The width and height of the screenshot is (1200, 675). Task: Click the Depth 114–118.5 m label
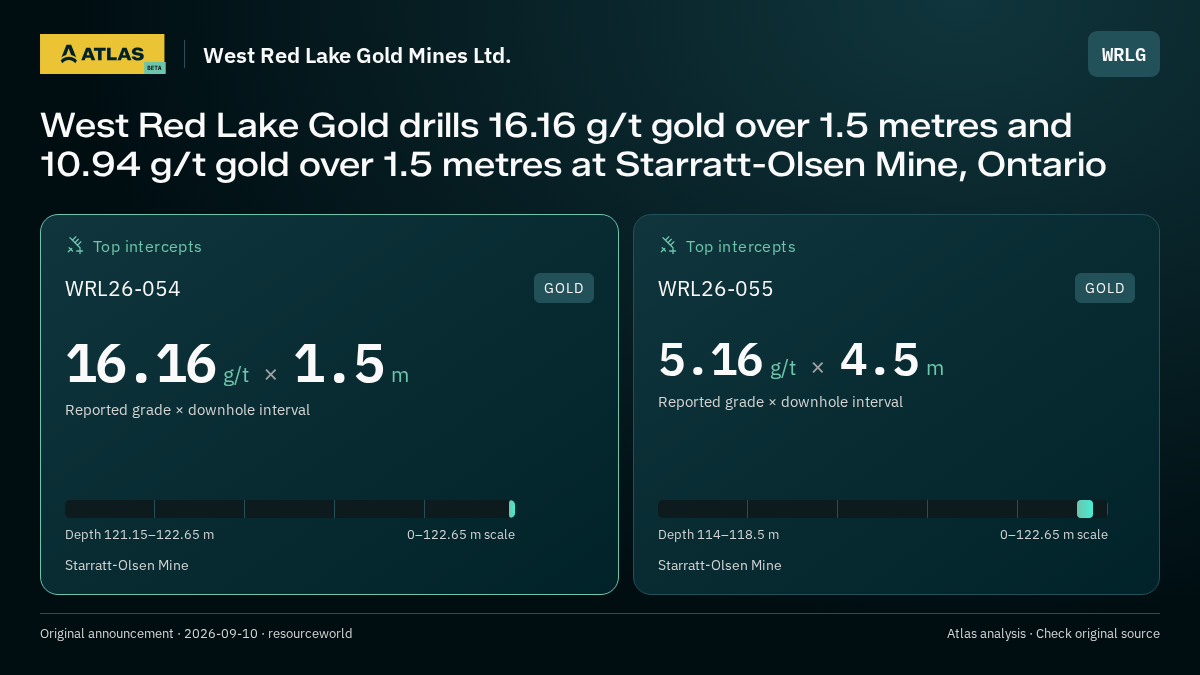718,535
